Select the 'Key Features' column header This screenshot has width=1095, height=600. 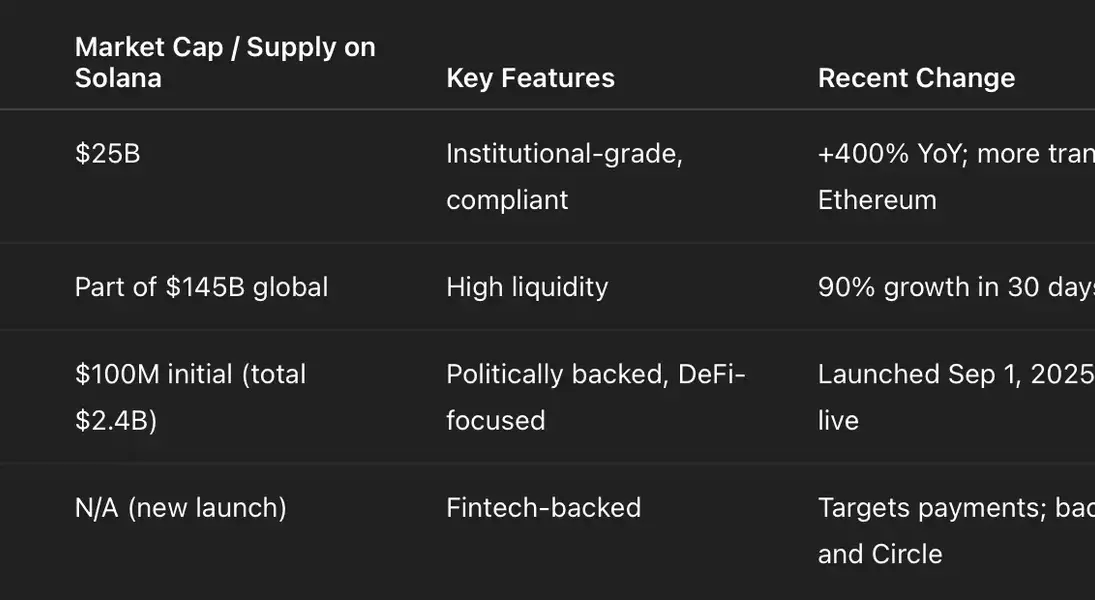(530, 78)
